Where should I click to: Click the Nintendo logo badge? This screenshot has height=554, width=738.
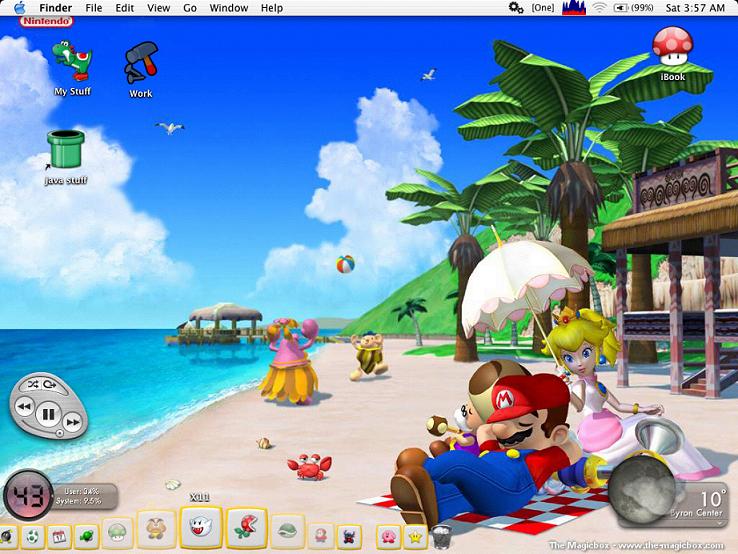(x=46, y=21)
